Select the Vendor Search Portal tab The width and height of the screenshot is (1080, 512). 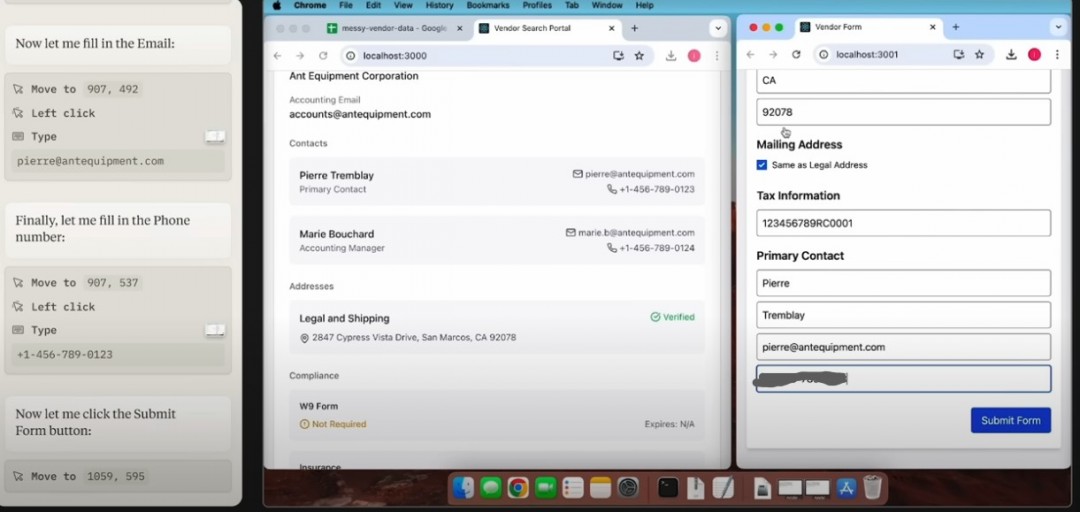tap(548, 28)
